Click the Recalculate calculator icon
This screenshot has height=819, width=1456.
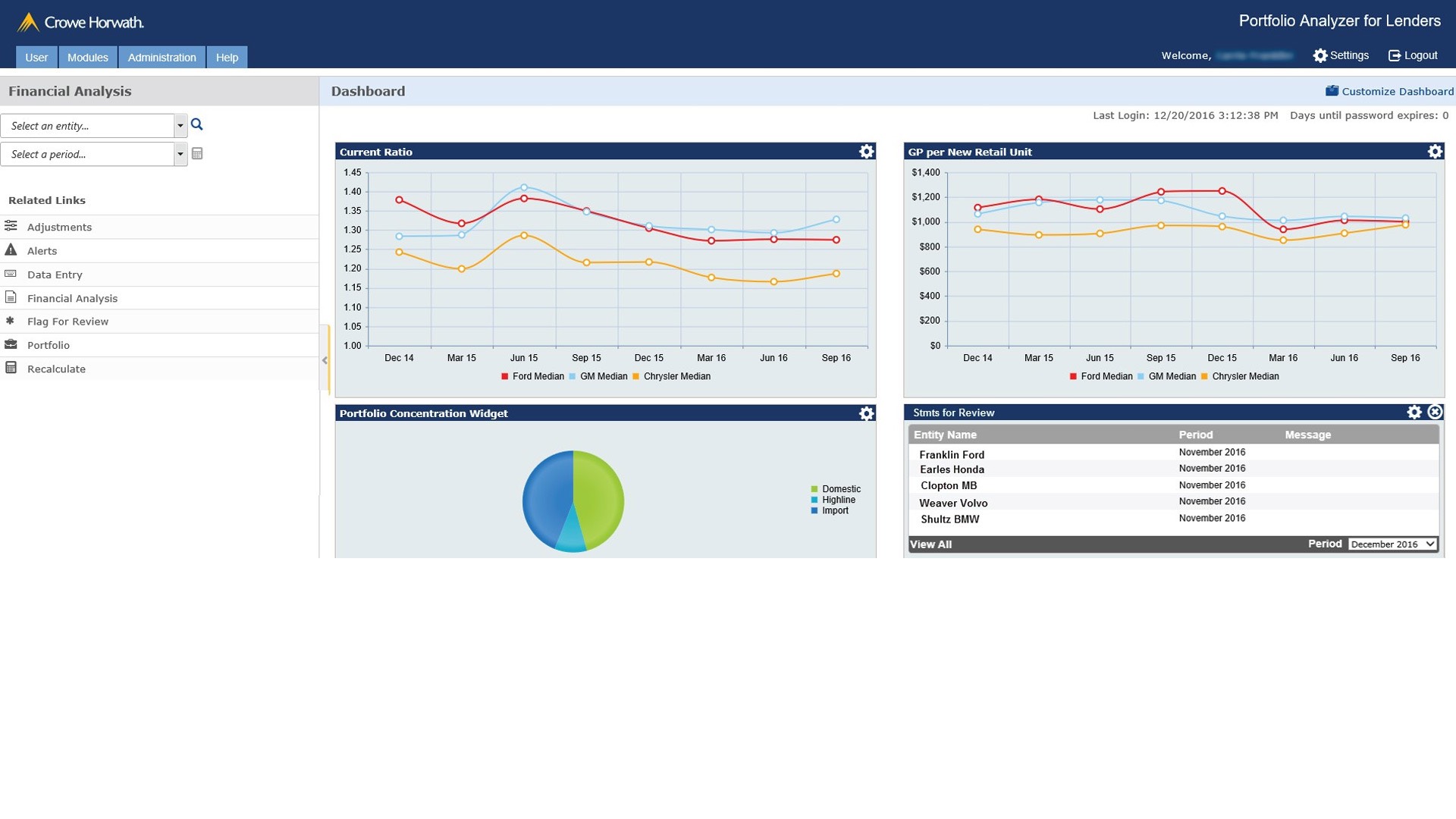(11, 369)
